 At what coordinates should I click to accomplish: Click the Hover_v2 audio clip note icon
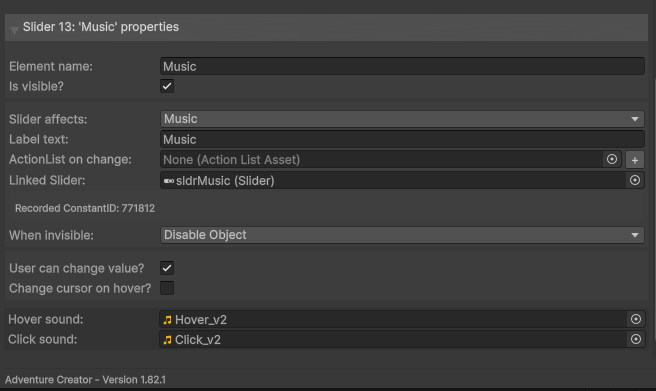pyautogui.click(x=167, y=320)
